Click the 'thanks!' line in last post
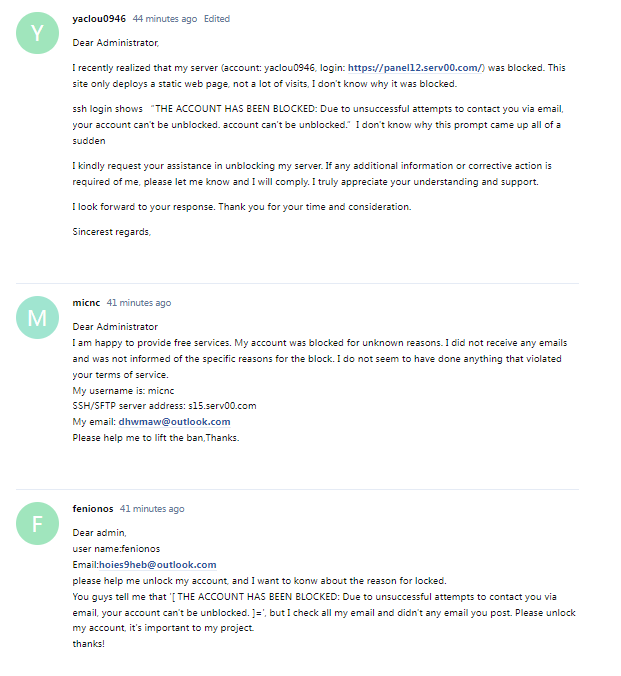 (x=88, y=644)
